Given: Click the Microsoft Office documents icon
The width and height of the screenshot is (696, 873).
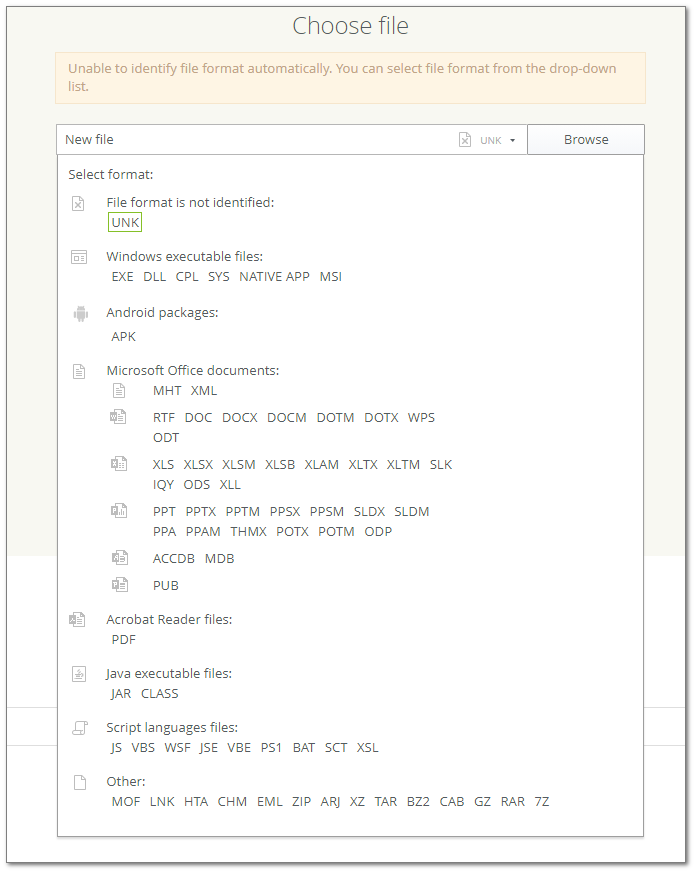Looking at the screenshot, I should (x=79, y=371).
